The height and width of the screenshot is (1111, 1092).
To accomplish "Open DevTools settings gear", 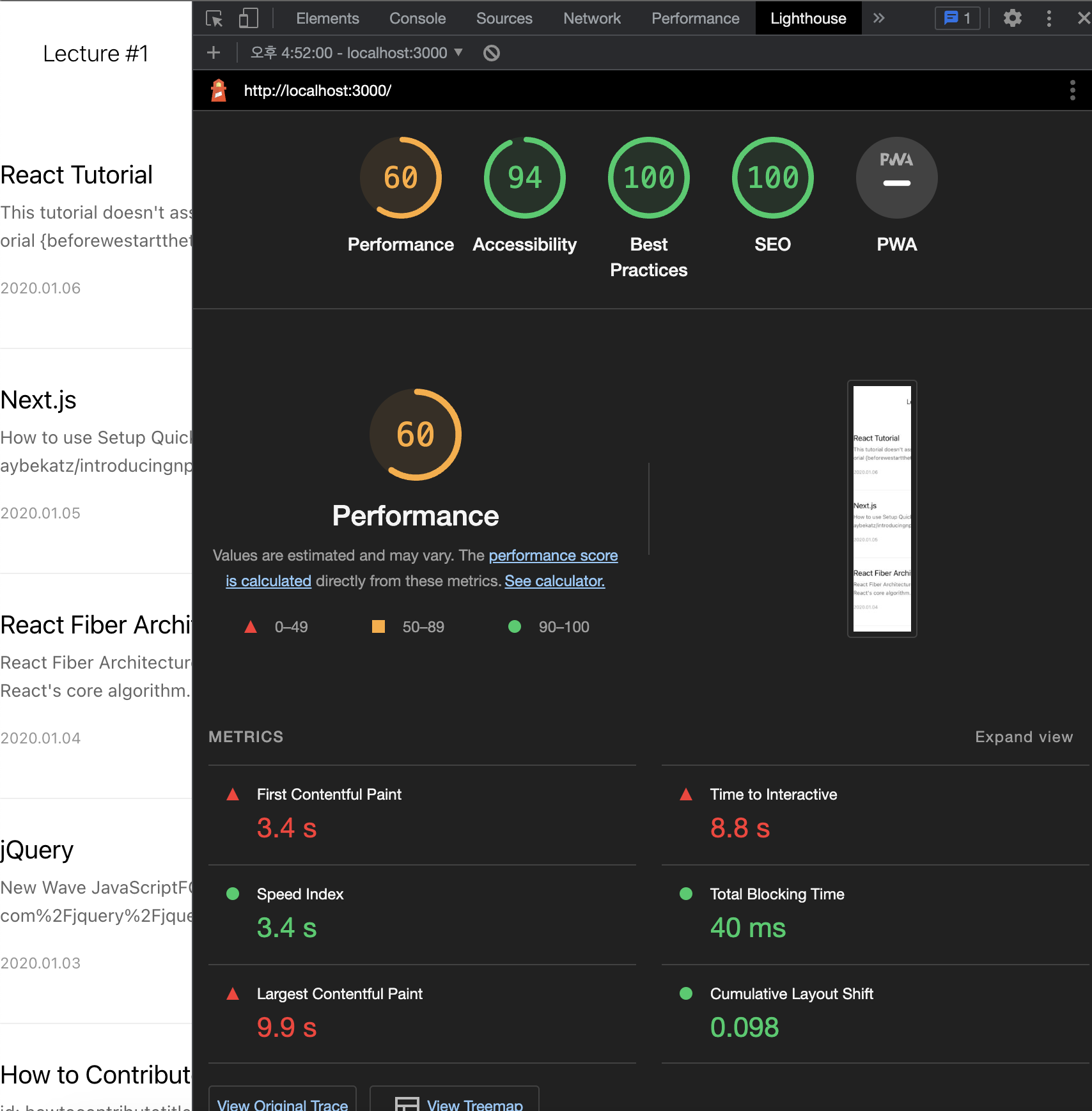I will pos(1012,19).
